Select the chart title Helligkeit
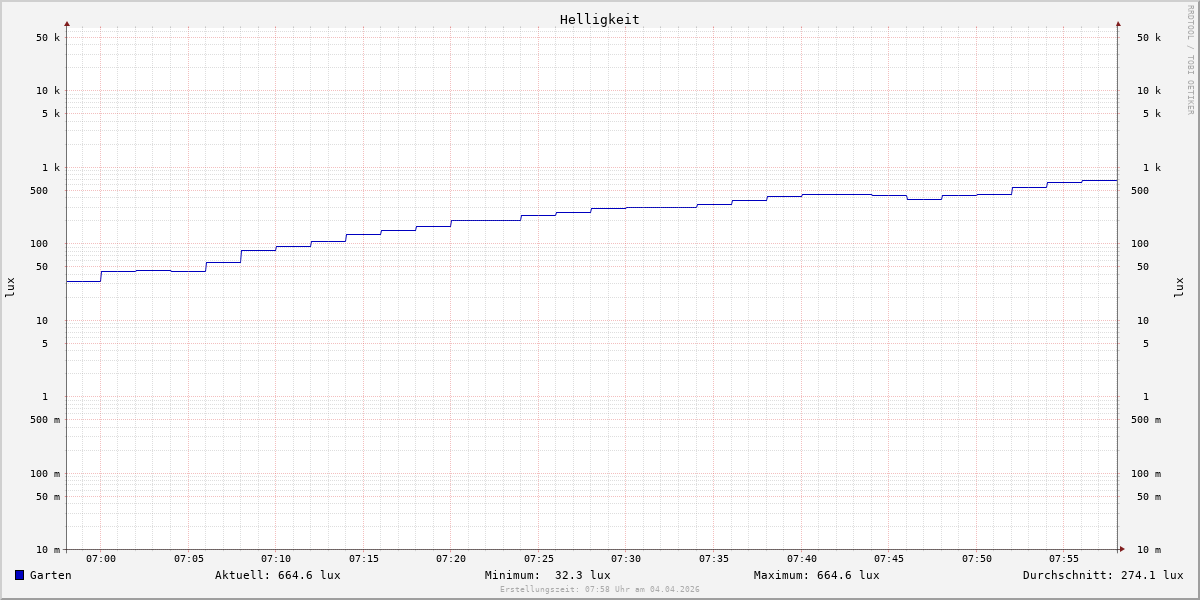 coord(599,19)
